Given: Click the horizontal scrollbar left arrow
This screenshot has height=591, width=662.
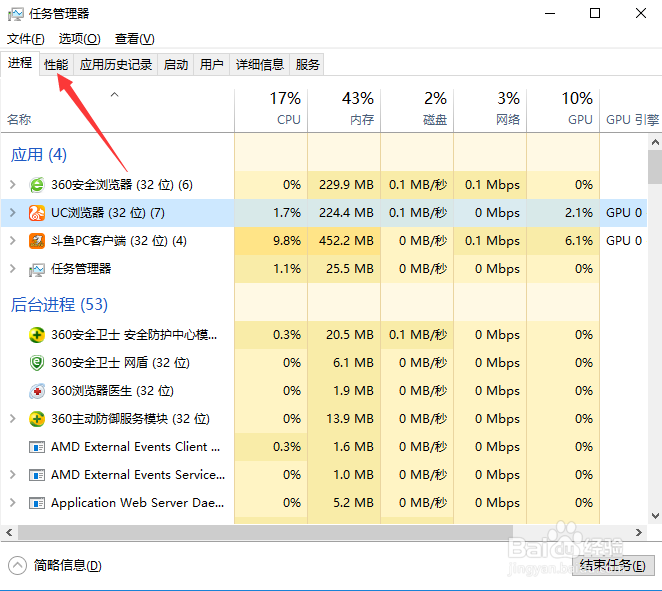Looking at the screenshot, I should point(9,533).
